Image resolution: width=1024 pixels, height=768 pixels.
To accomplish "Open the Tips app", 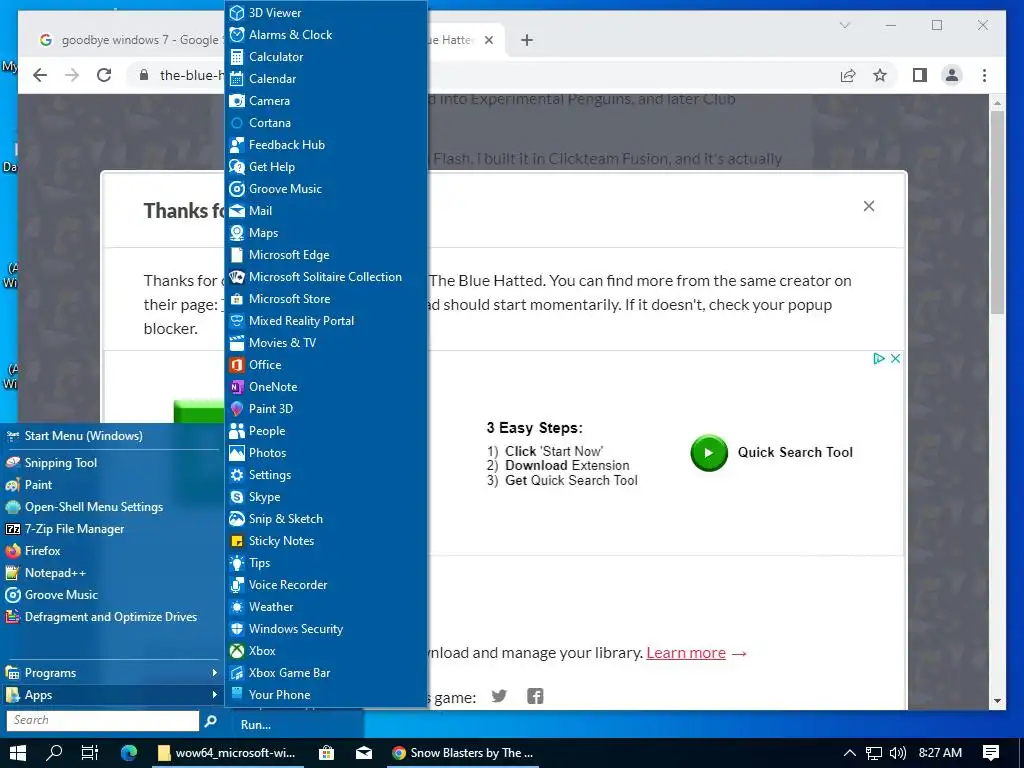I will [x=327, y=563].
